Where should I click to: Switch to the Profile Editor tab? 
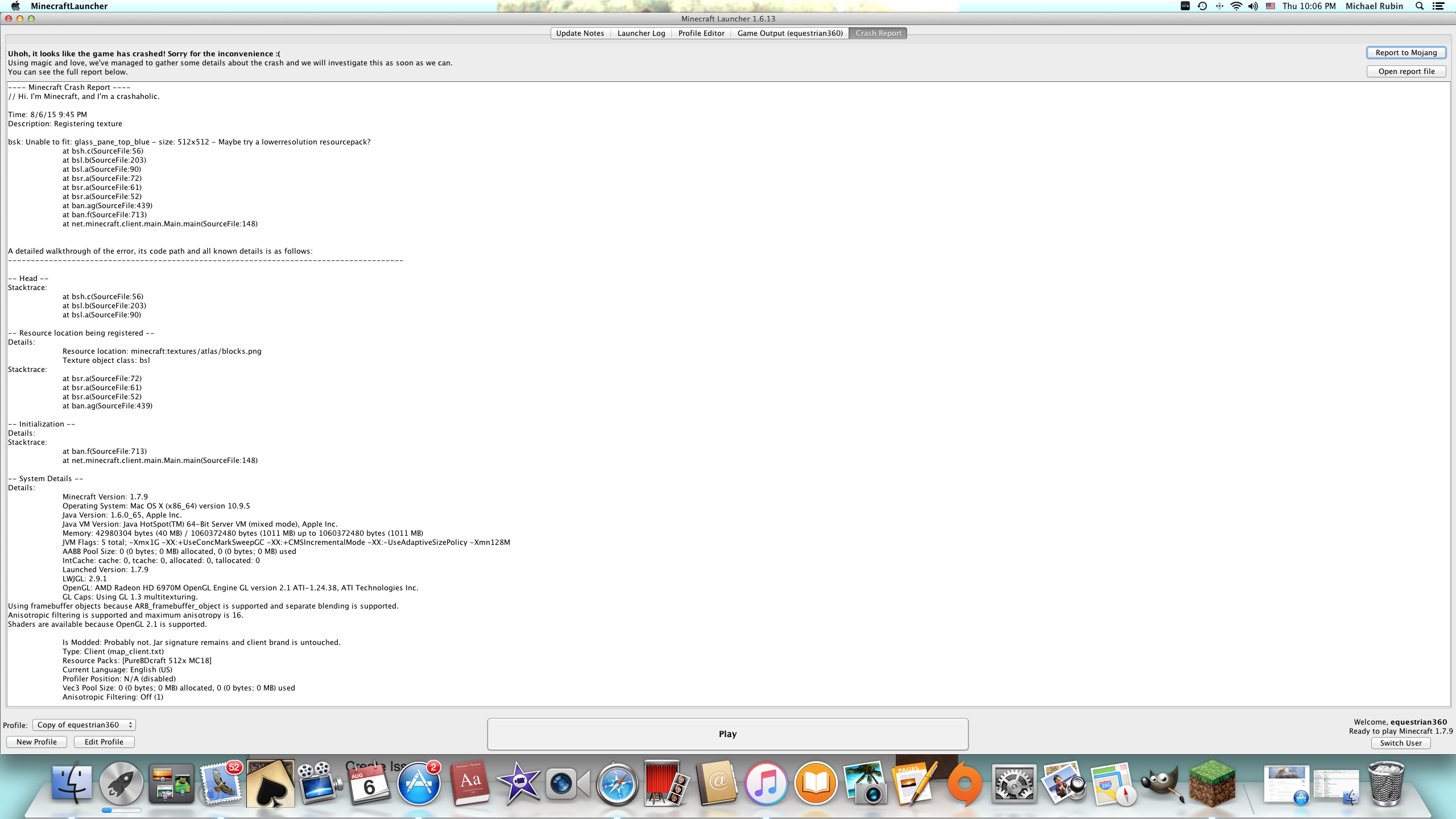pos(701,33)
